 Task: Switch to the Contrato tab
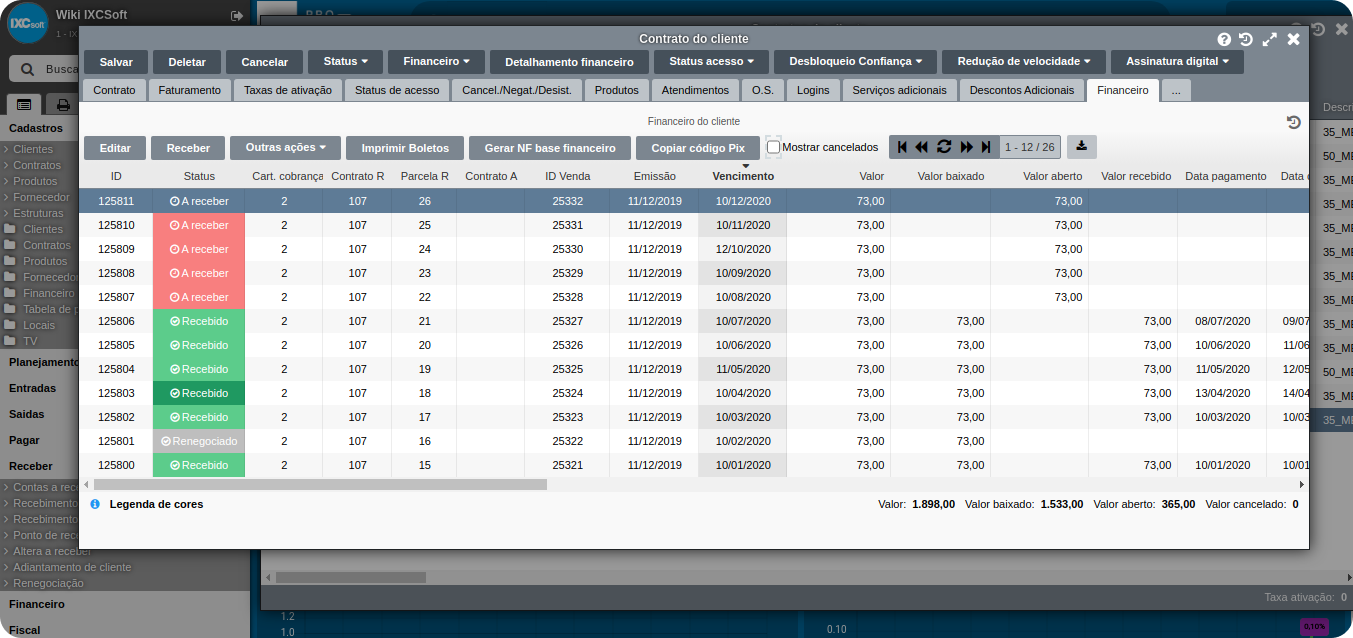[x=114, y=90]
